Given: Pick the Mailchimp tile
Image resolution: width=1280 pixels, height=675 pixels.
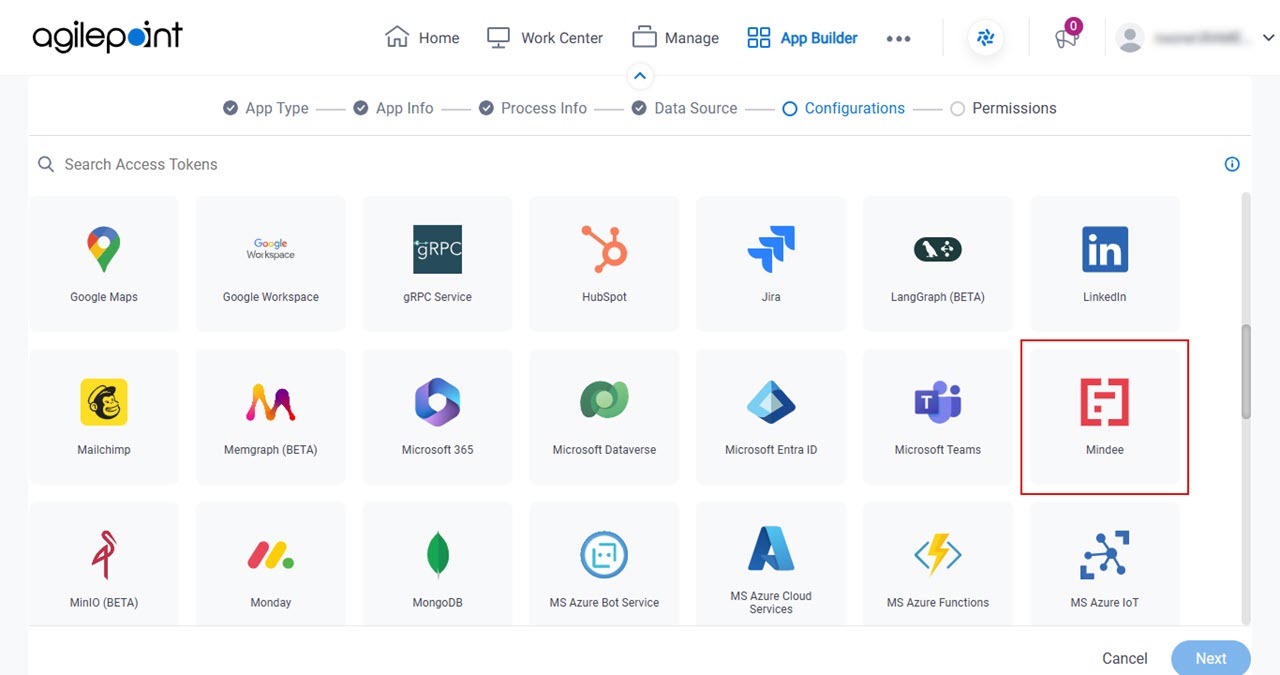Looking at the screenshot, I should pos(104,417).
